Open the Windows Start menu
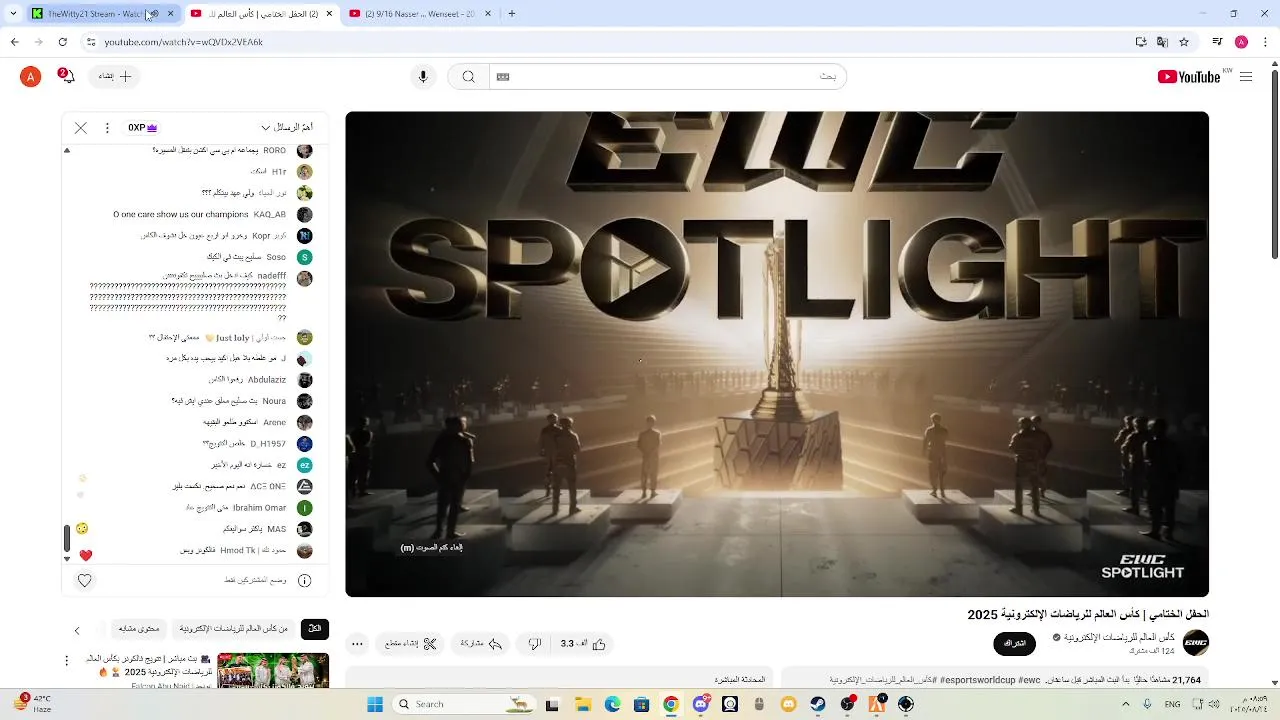1280x720 pixels. (x=375, y=704)
